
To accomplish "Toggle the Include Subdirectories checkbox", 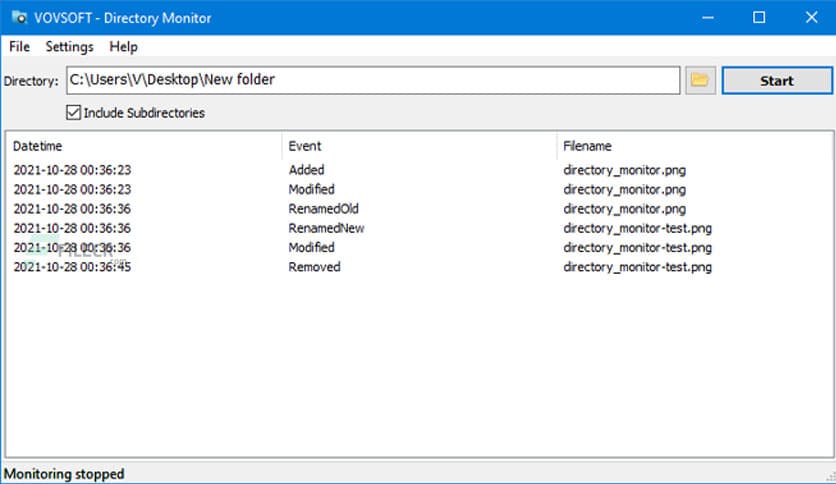I will pos(74,112).
